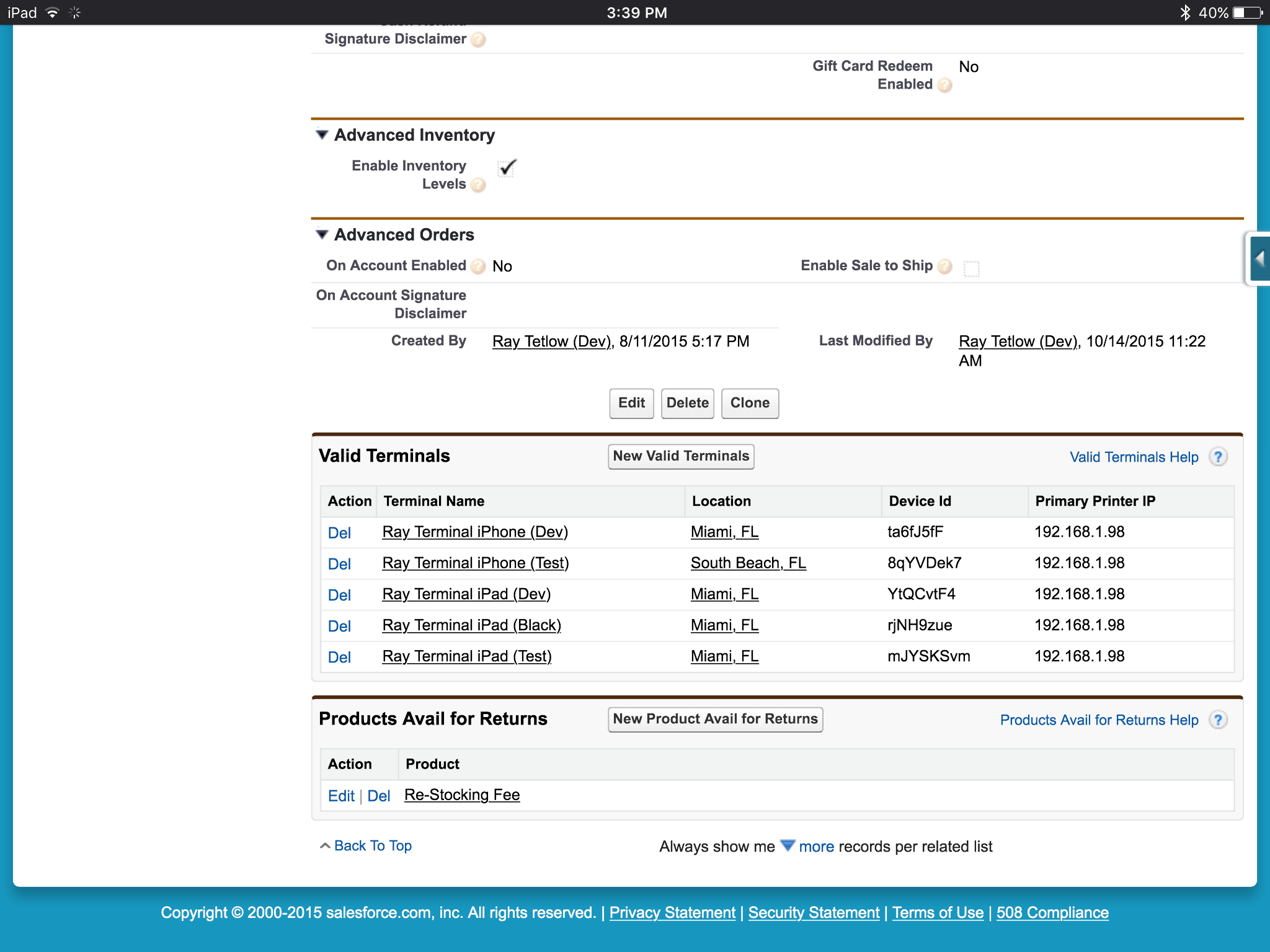Click help icon beside Signature Disclaimer
1270x952 pixels.
(x=478, y=40)
